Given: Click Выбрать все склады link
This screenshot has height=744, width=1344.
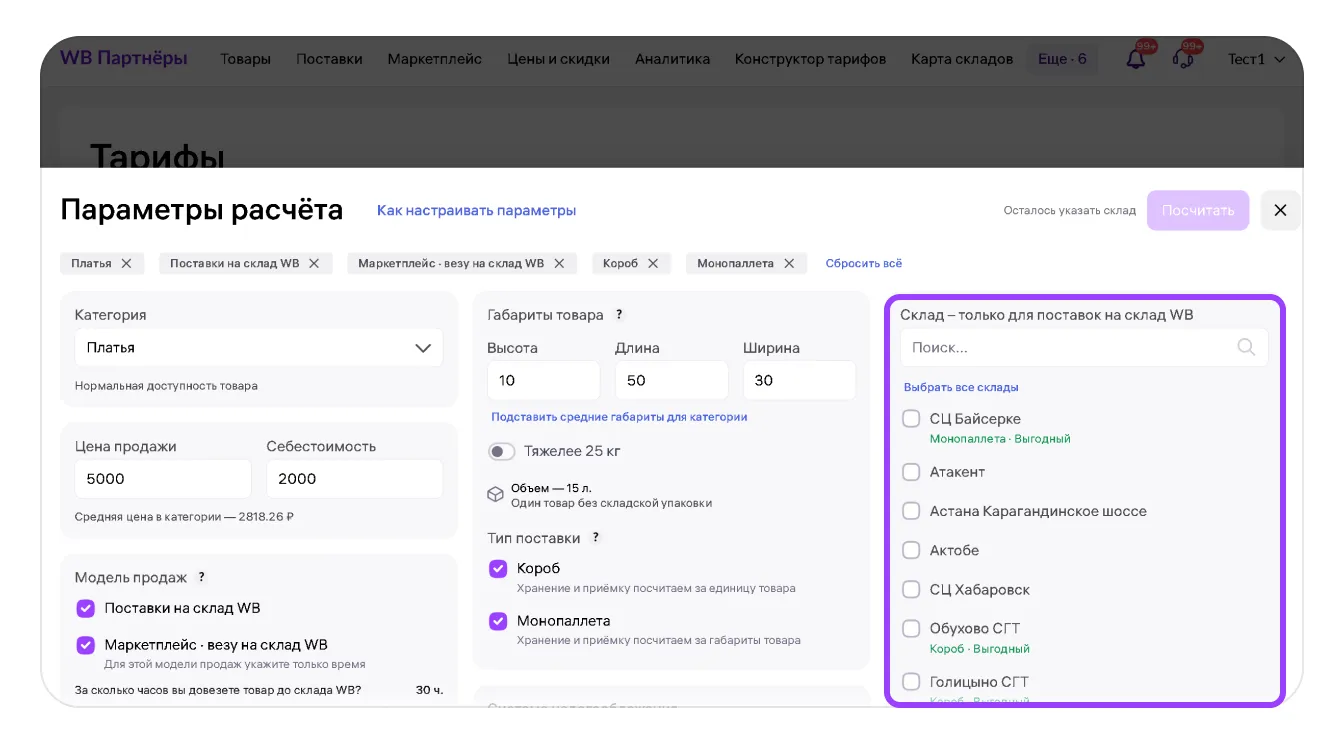Looking at the screenshot, I should pyautogui.click(x=961, y=387).
